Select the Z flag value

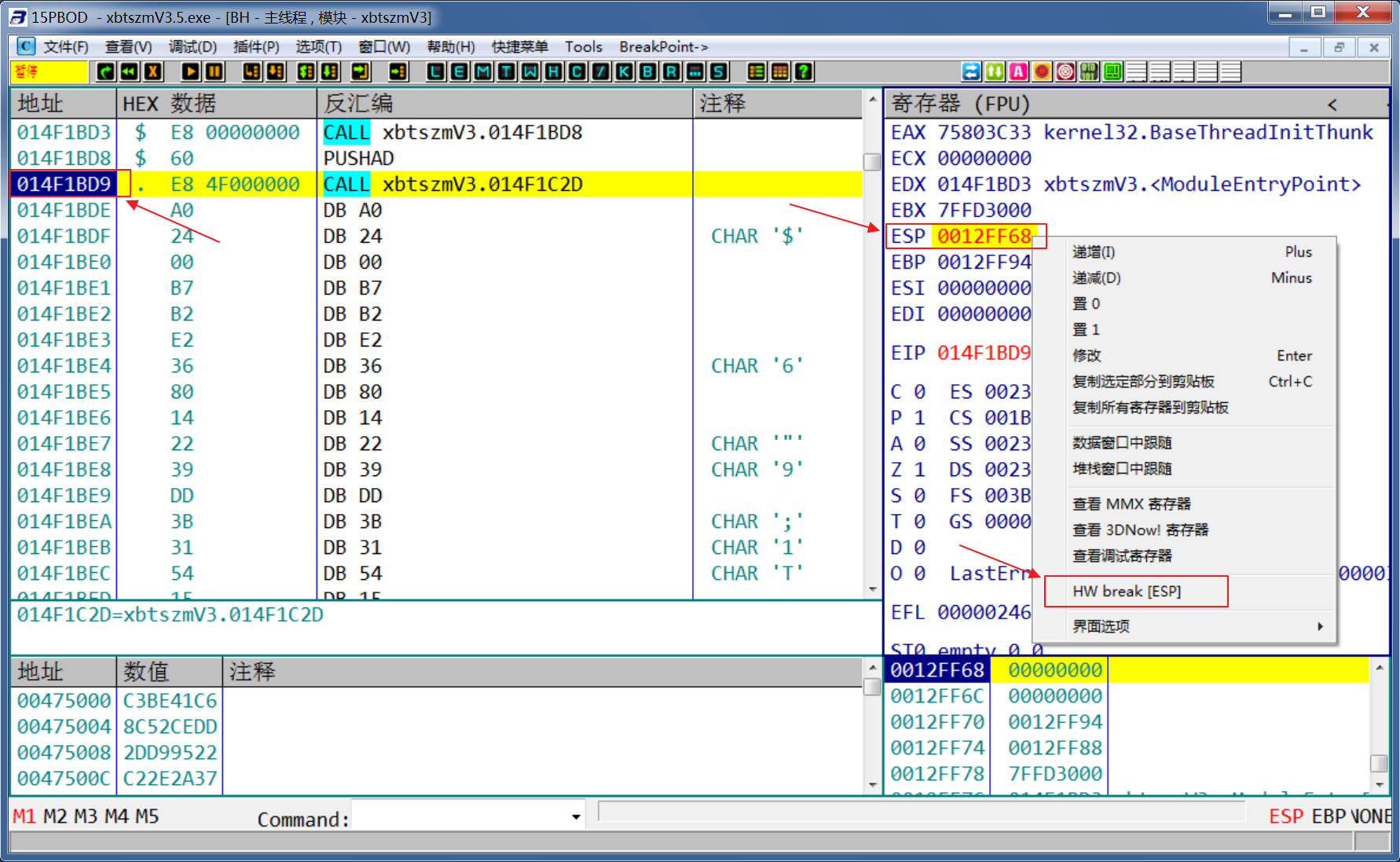coord(919,469)
